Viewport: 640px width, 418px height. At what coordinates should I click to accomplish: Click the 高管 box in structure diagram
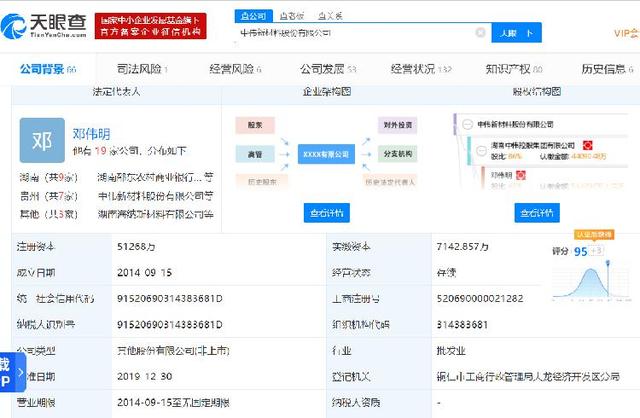pos(255,154)
